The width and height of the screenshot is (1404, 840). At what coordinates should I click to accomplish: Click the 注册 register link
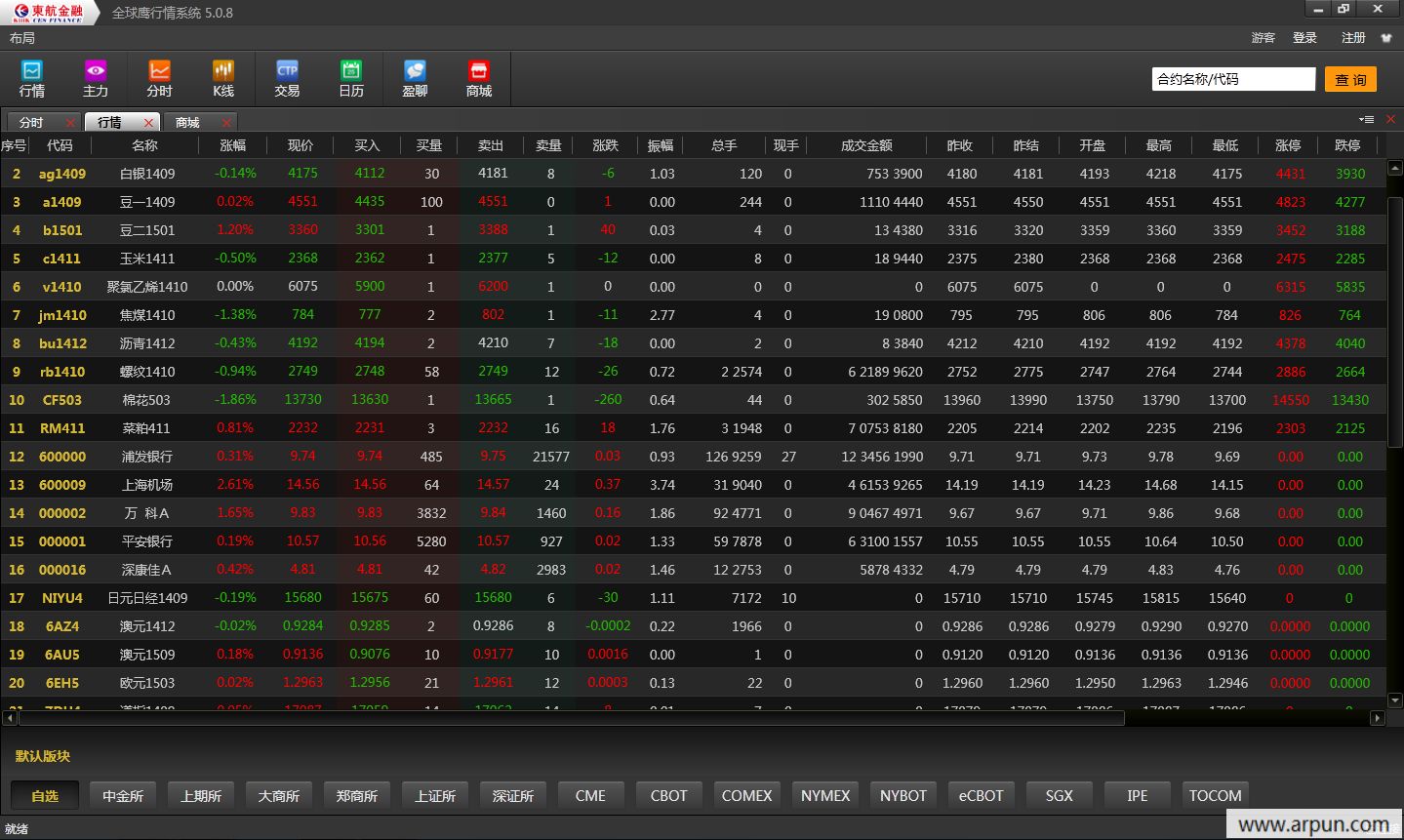click(x=1353, y=38)
